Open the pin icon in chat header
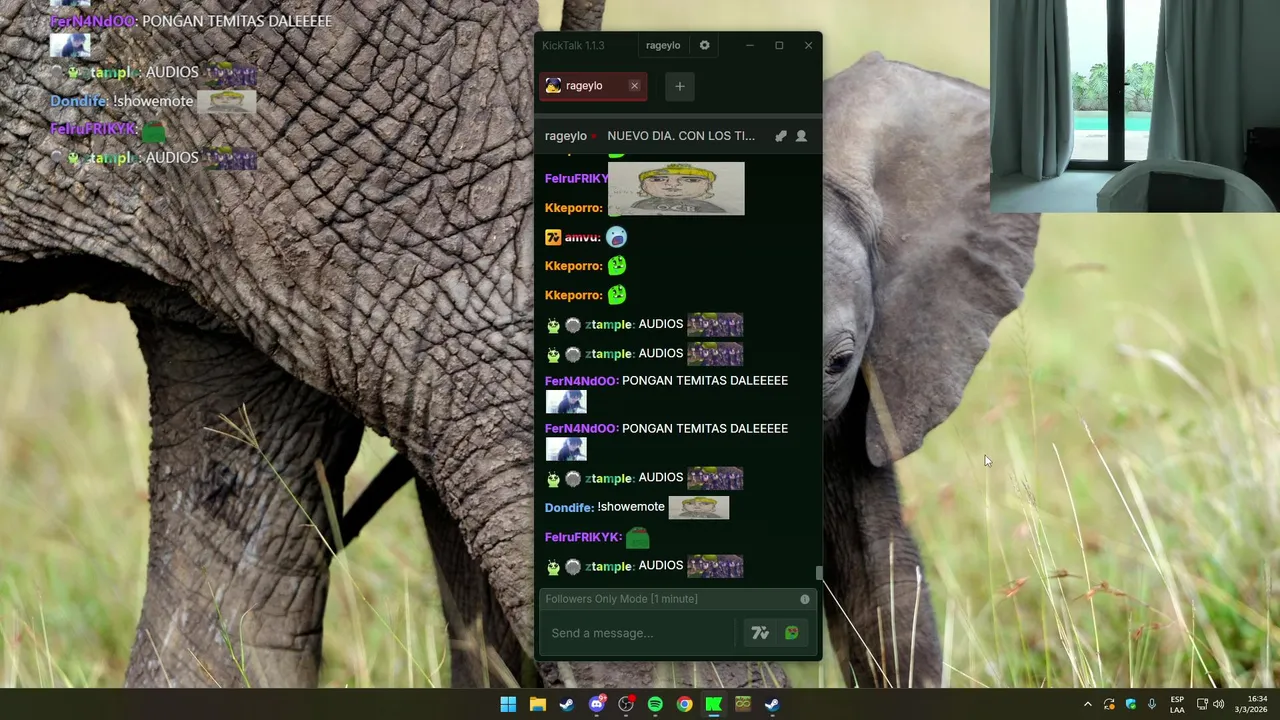 tap(781, 136)
